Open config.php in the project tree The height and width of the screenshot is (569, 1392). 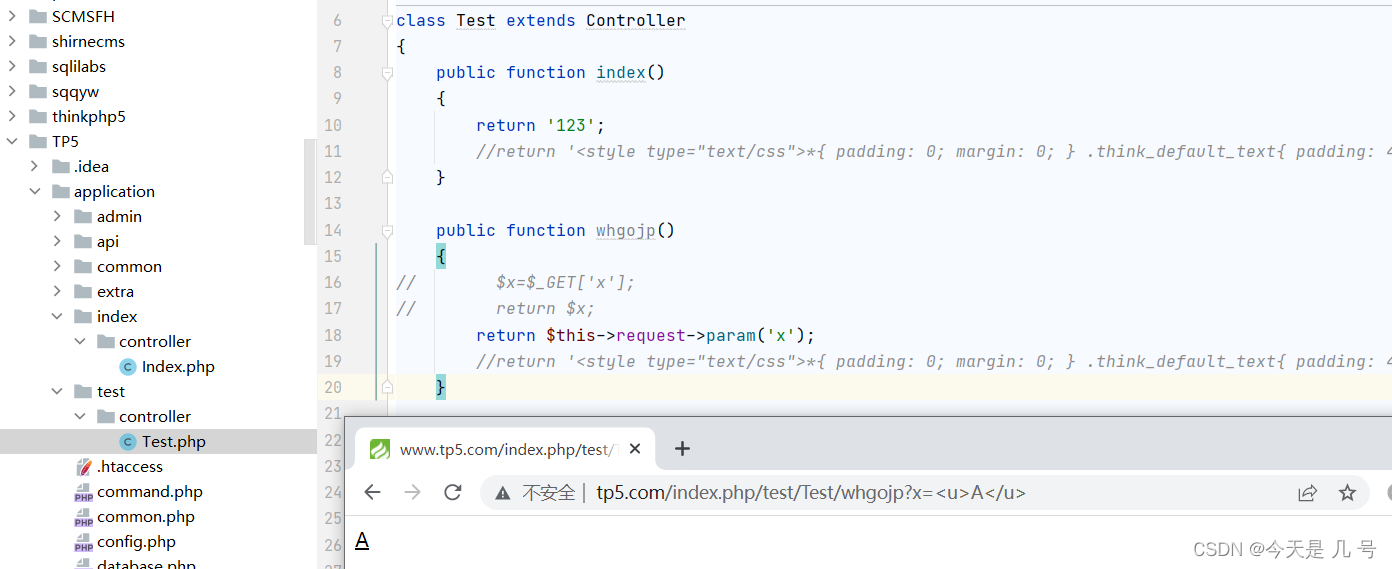coord(136,542)
